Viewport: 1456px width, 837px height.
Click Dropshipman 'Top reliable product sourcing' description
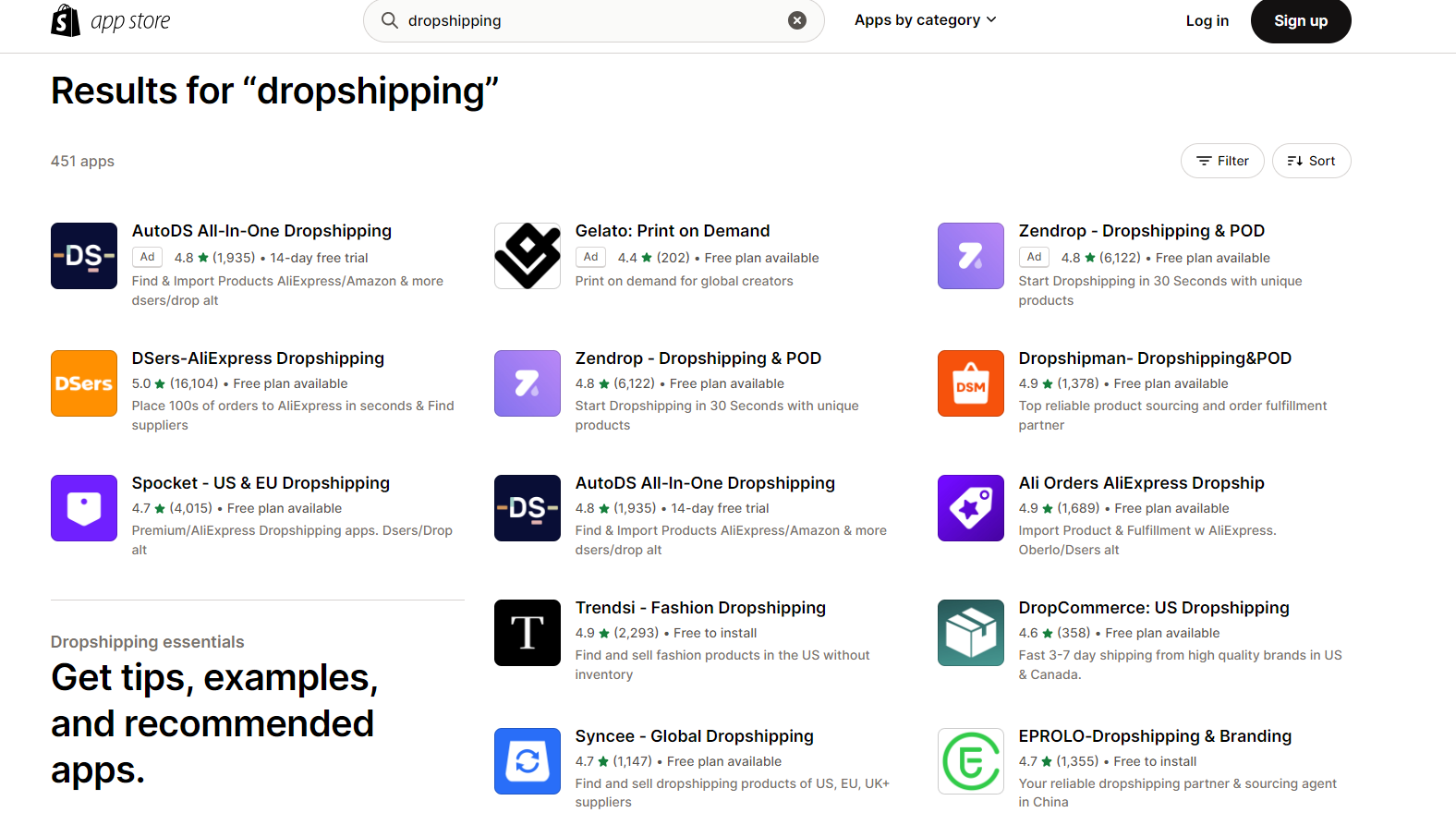tap(1172, 415)
